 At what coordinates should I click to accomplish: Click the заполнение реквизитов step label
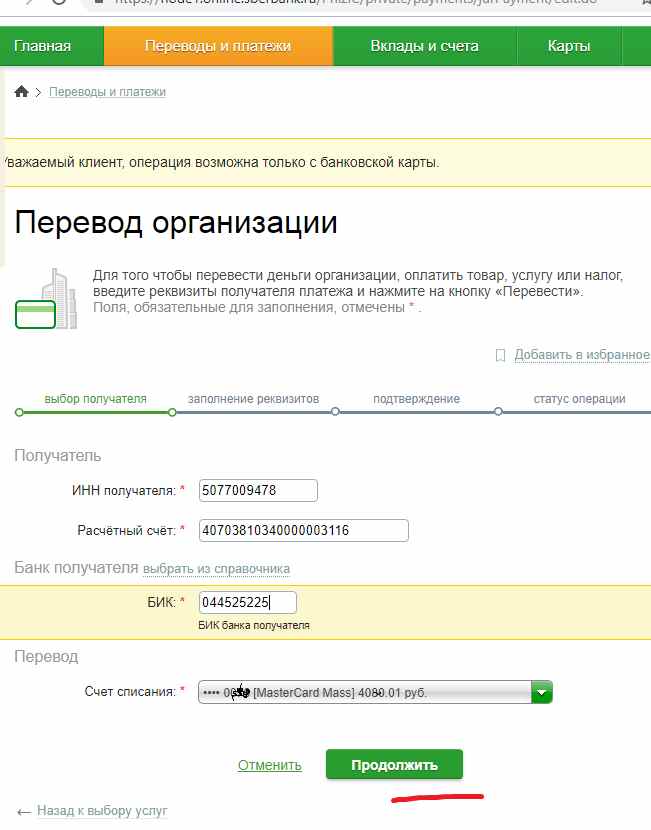click(x=254, y=399)
